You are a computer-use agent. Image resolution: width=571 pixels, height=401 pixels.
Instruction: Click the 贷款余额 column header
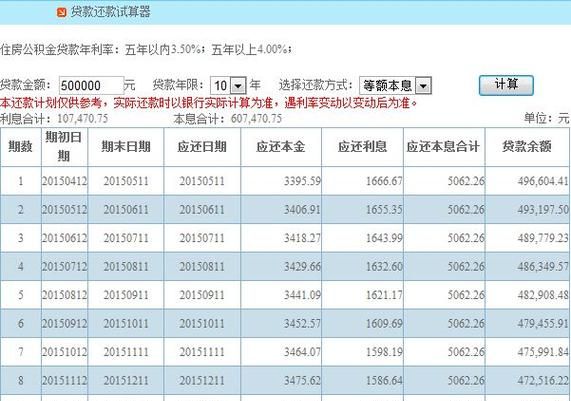pyautogui.click(x=527, y=147)
